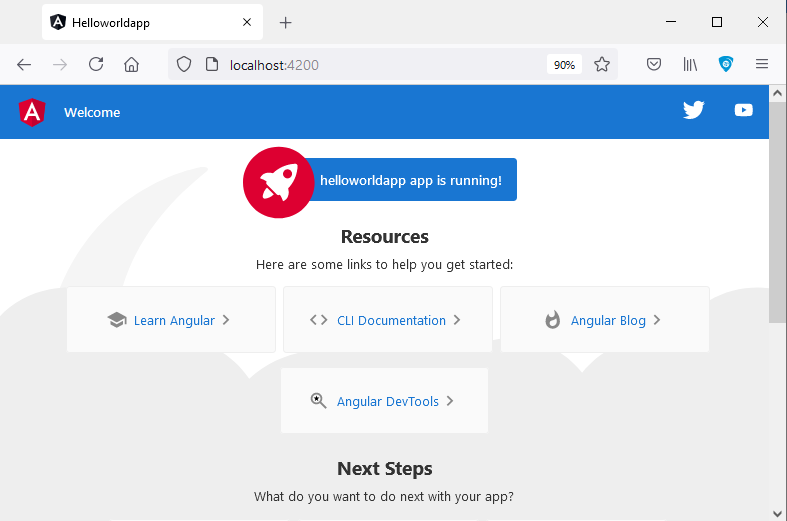The height and width of the screenshot is (521, 787).
Task: Open the CLI Documentation link
Action: [x=391, y=321]
